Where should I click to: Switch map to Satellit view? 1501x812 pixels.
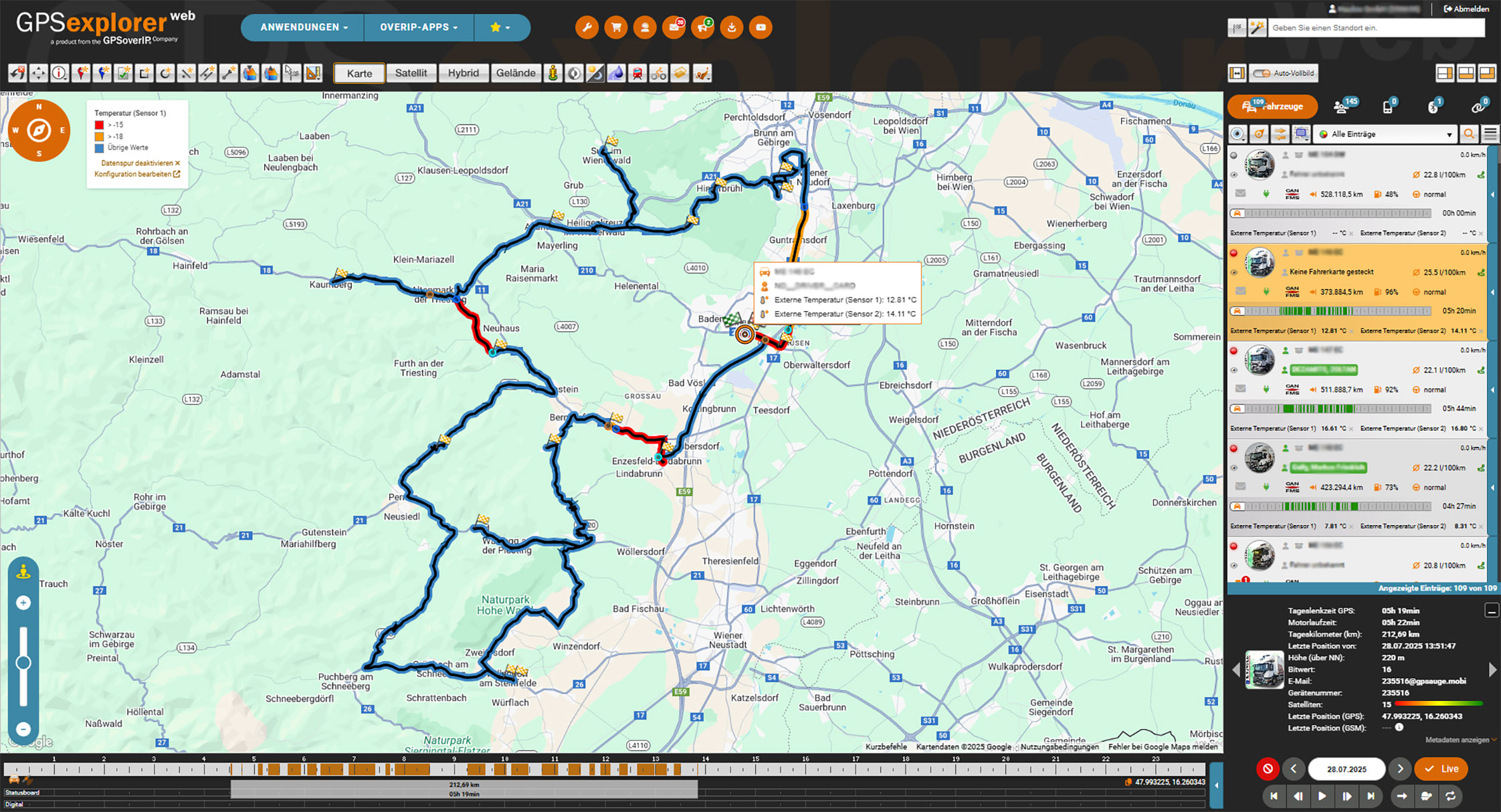411,73
